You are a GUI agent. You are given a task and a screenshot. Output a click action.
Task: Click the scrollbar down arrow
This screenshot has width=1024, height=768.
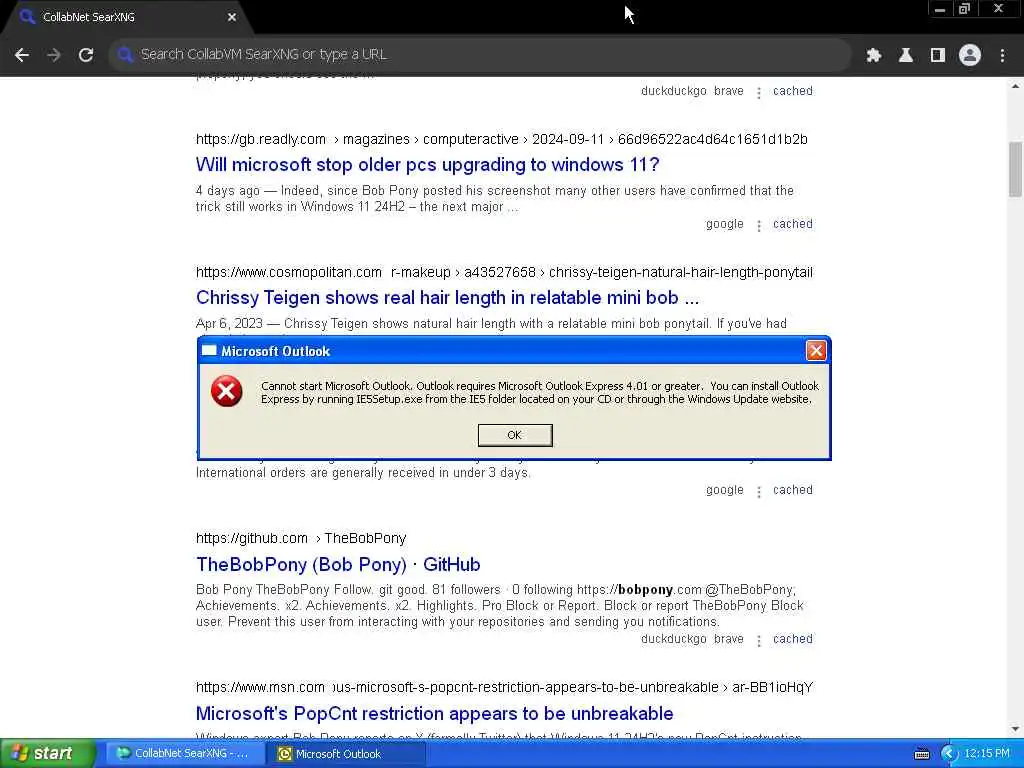[1015, 729]
